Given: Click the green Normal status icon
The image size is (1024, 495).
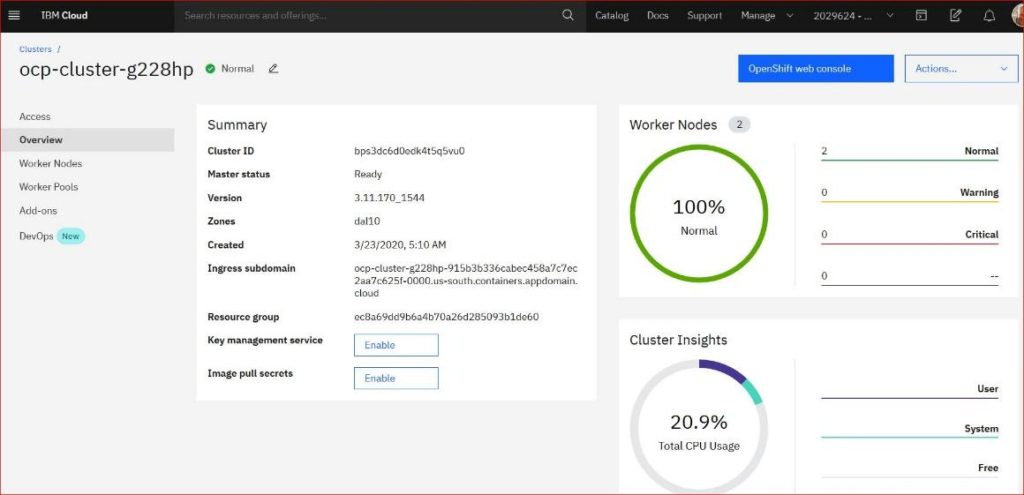Looking at the screenshot, I should pos(210,69).
